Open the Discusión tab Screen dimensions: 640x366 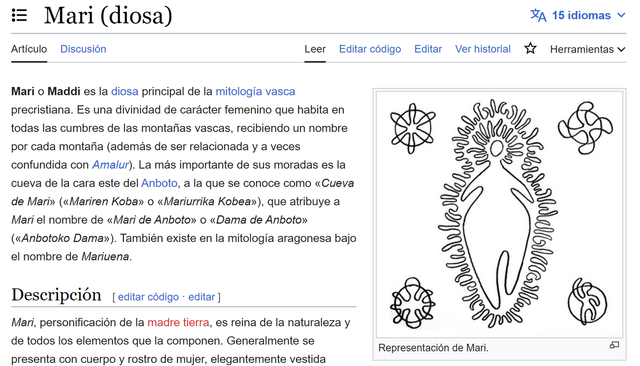pyautogui.click(x=83, y=49)
